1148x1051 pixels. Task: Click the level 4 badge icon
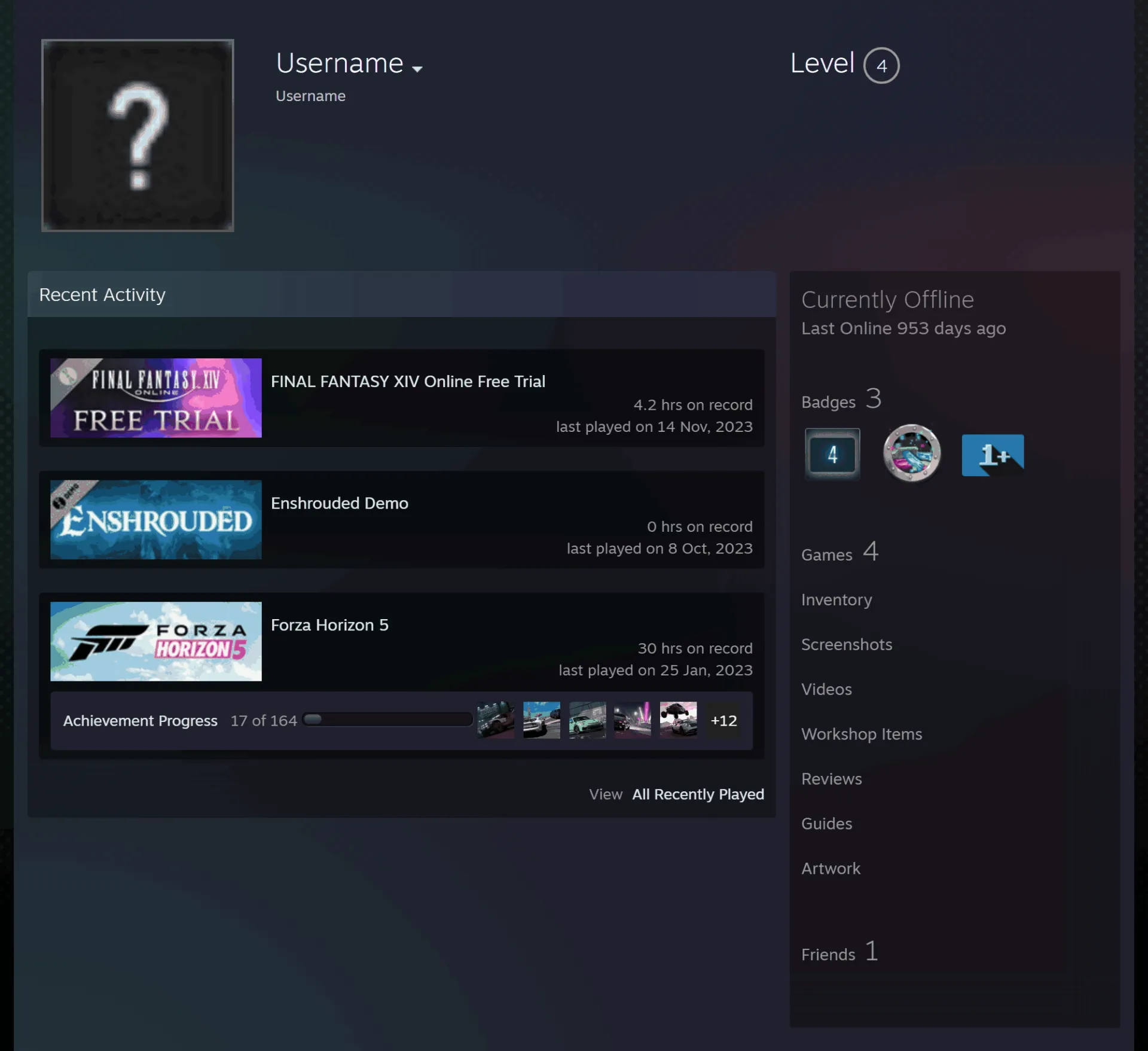[x=832, y=454]
